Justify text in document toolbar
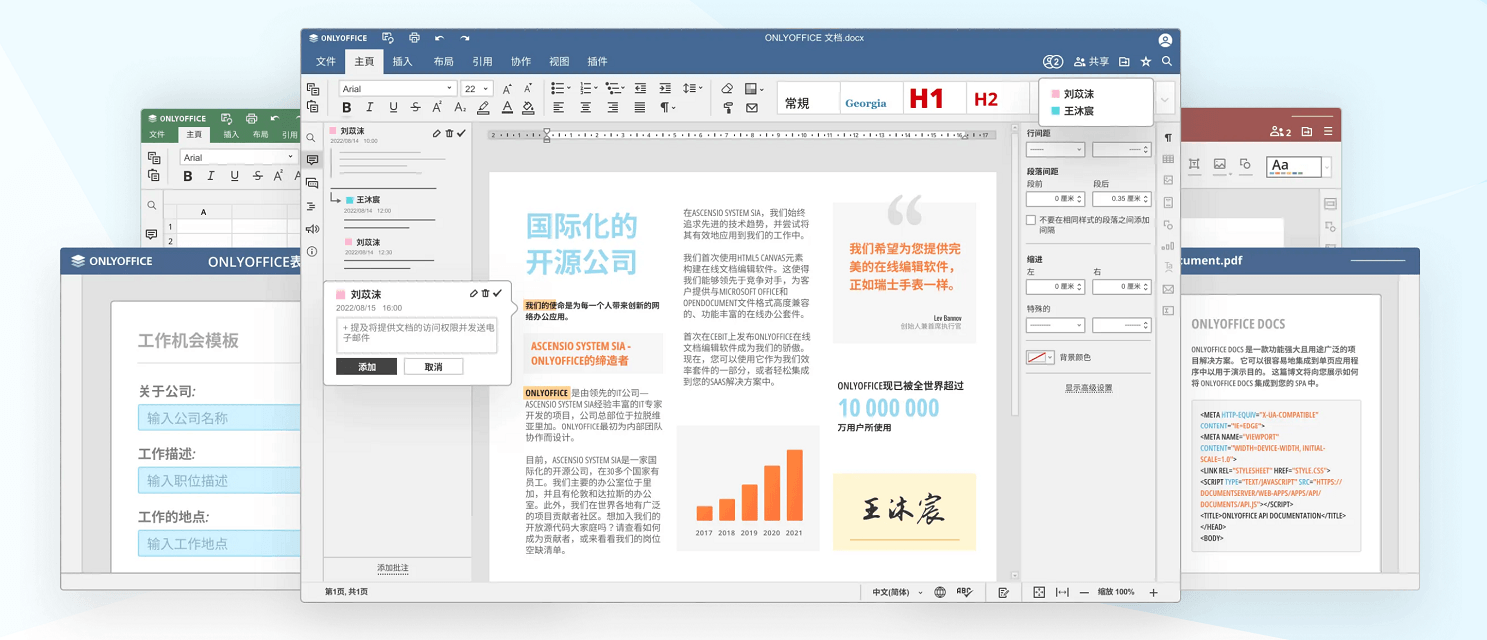This screenshot has height=640, width=1487. [639, 108]
